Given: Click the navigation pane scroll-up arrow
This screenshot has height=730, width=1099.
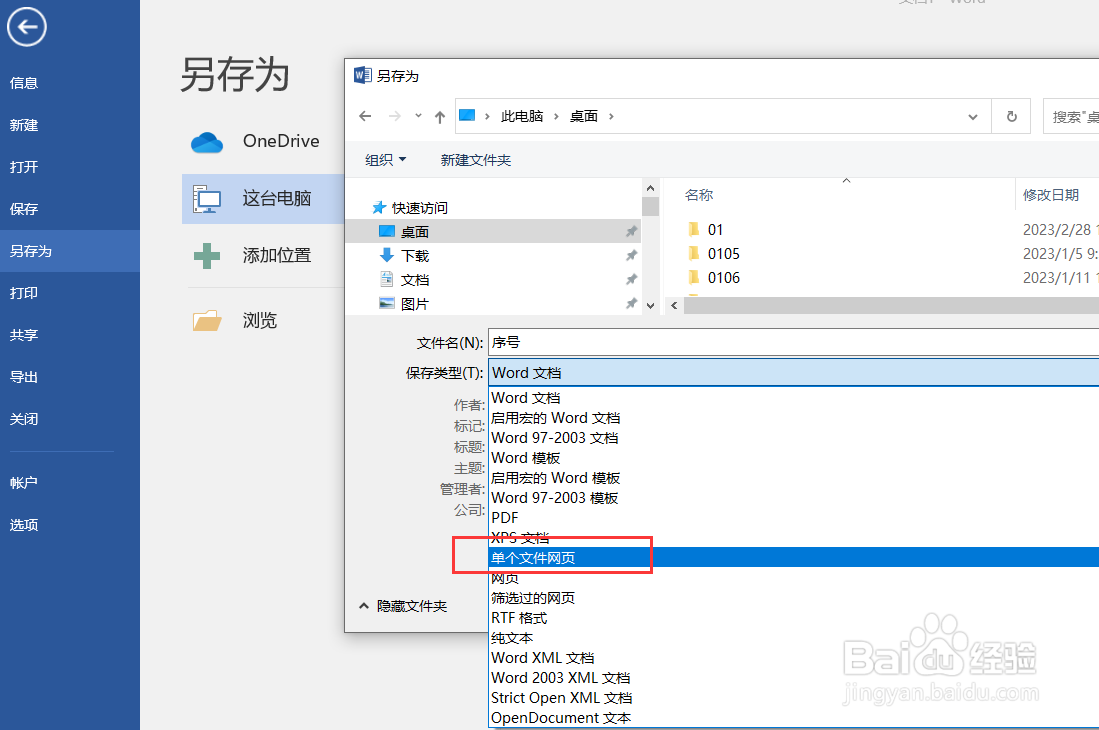Looking at the screenshot, I should (650, 188).
